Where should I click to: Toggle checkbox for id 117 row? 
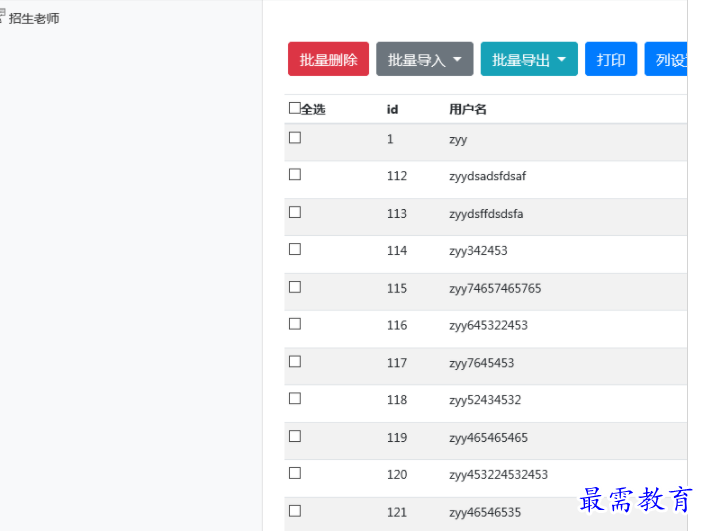coord(295,361)
